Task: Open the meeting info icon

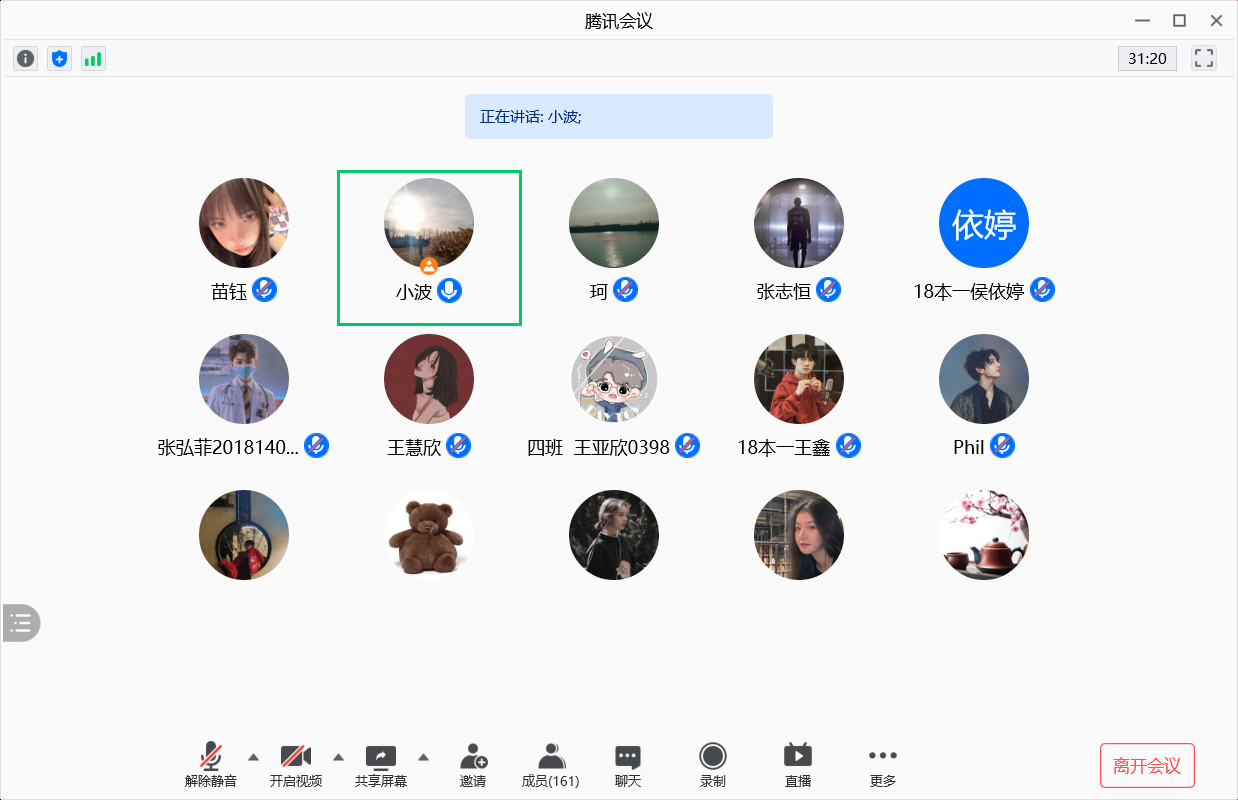Action: tap(25, 59)
